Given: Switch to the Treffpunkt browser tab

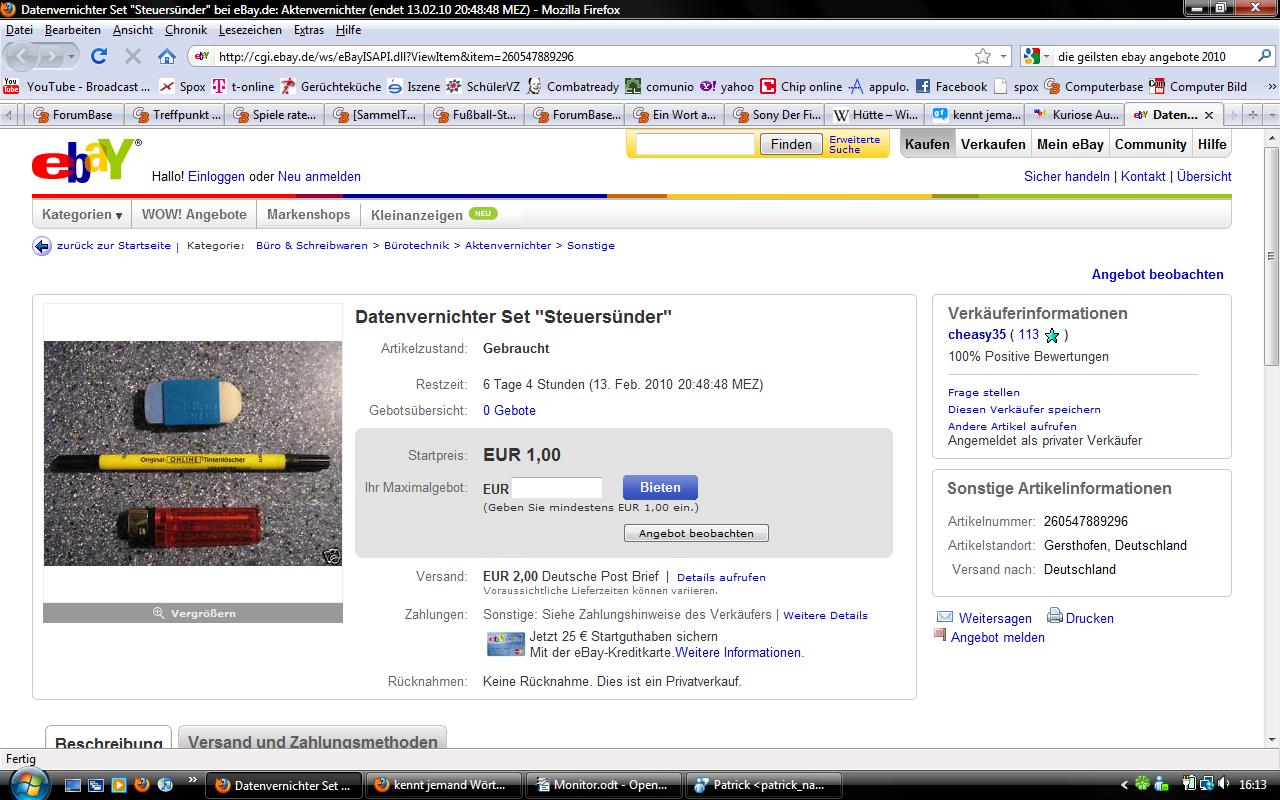Looking at the screenshot, I should (175, 115).
